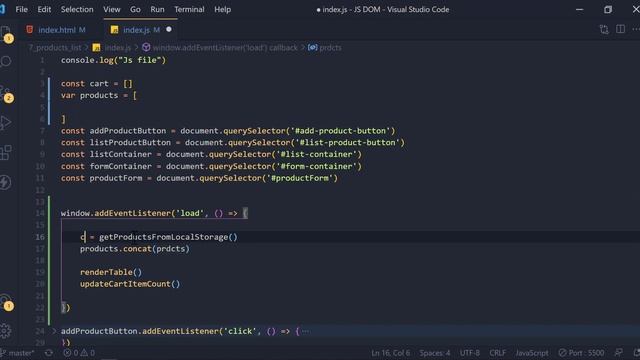
Task: Click the prdcts breadcrumb symbol
Action: pos(325,48)
